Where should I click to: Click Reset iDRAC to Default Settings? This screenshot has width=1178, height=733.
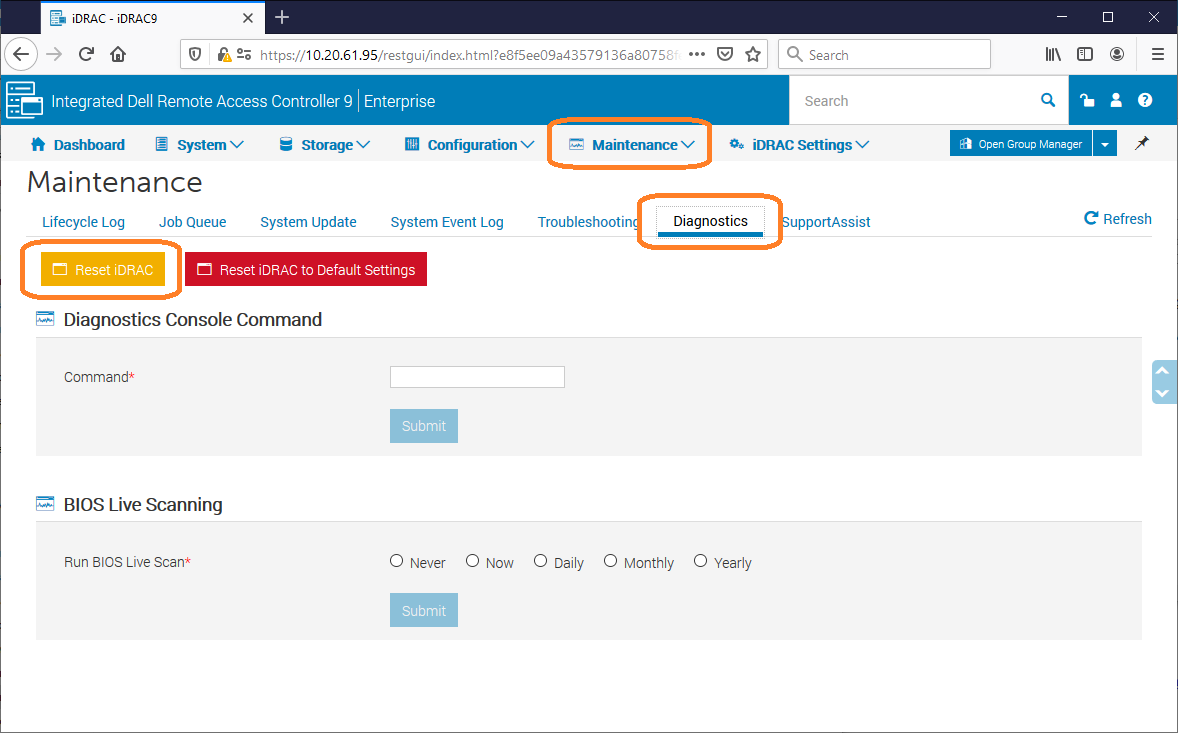306,270
